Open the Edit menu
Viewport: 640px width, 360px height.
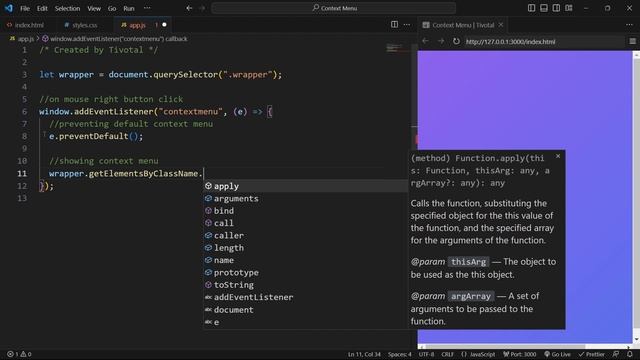click(x=42, y=8)
